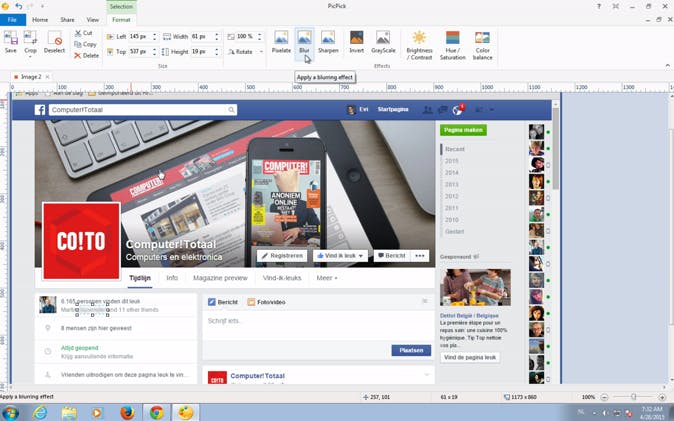The width and height of the screenshot is (674, 421).
Task: Click the search magnifier in Facebook bar
Action: coord(231,110)
